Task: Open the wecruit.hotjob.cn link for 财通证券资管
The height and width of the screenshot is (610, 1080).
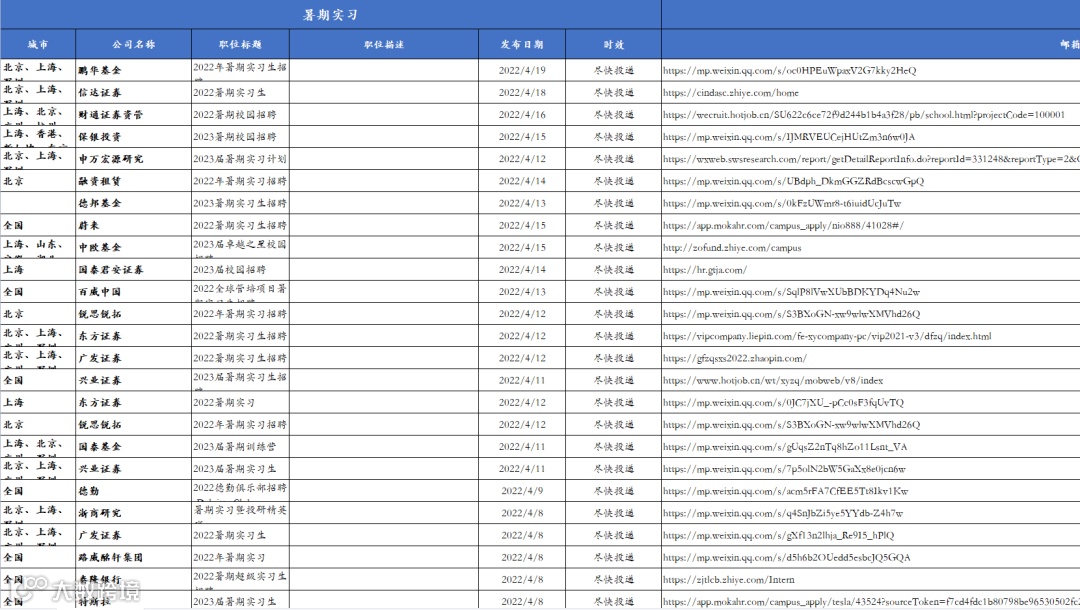Action: [x=864, y=115]
